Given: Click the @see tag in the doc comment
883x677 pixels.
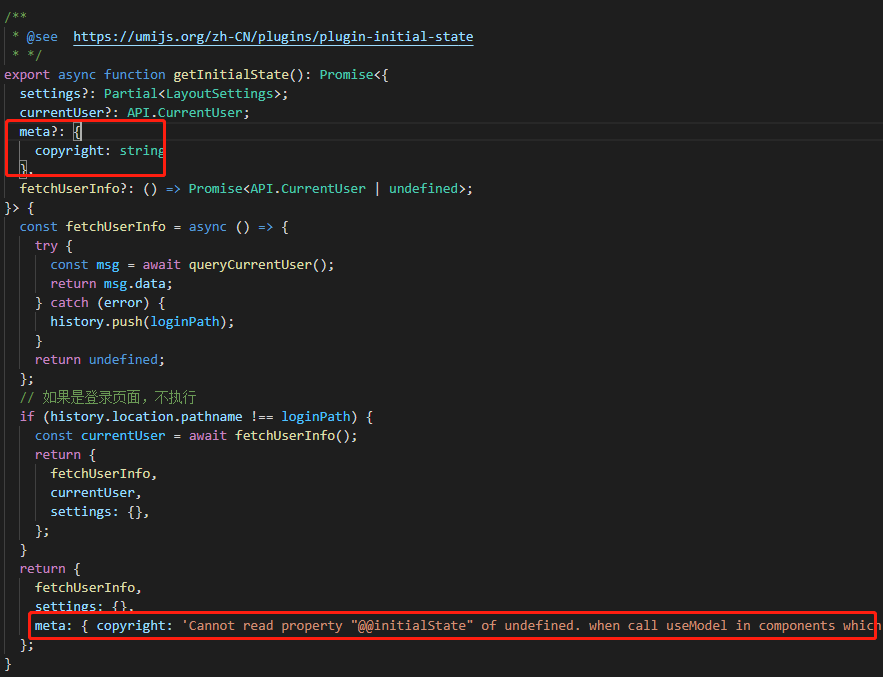Looking at the screenshot, I should pos(42,36).
